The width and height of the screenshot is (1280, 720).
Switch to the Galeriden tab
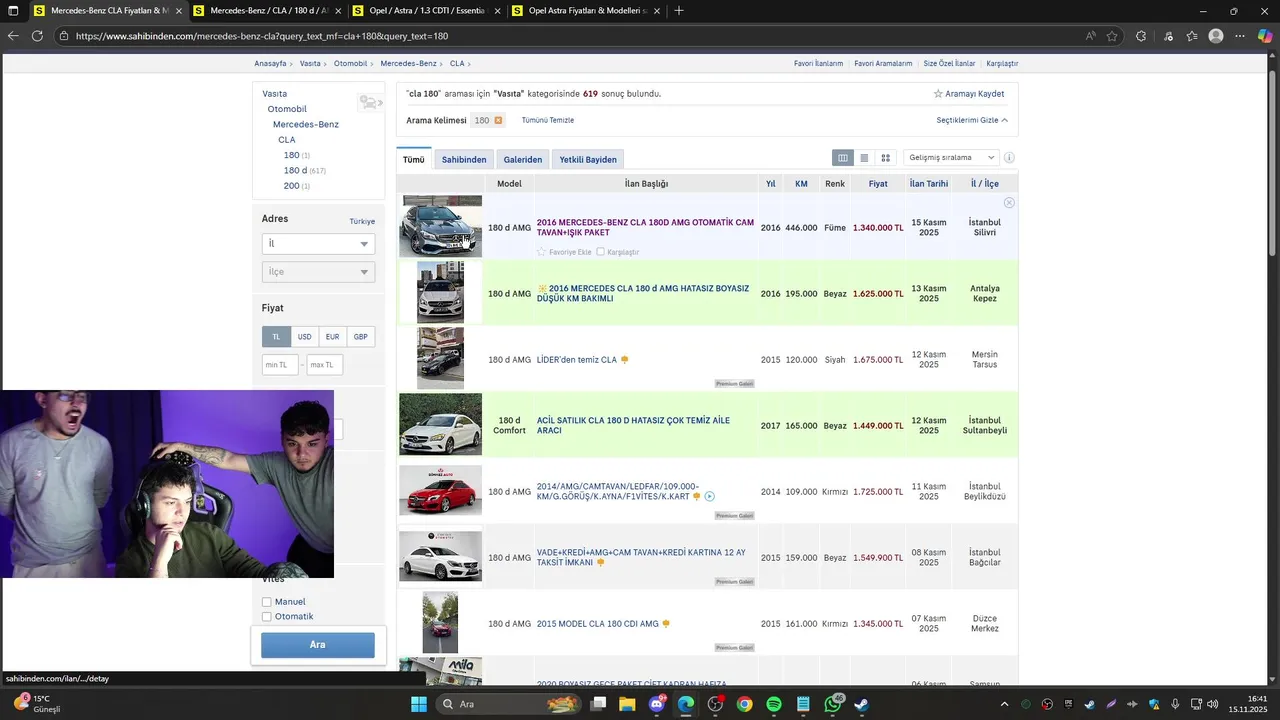coord(523,160)
